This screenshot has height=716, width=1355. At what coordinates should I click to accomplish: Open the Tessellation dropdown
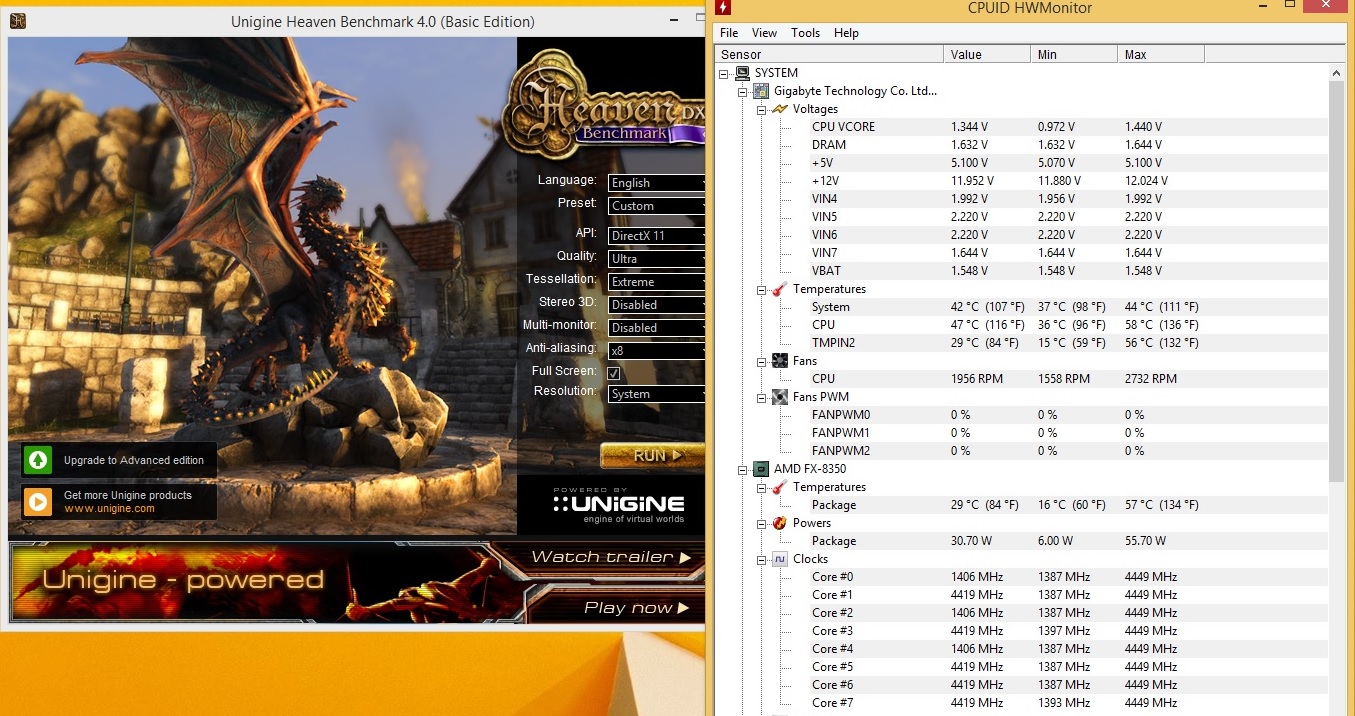coord(656,282)
